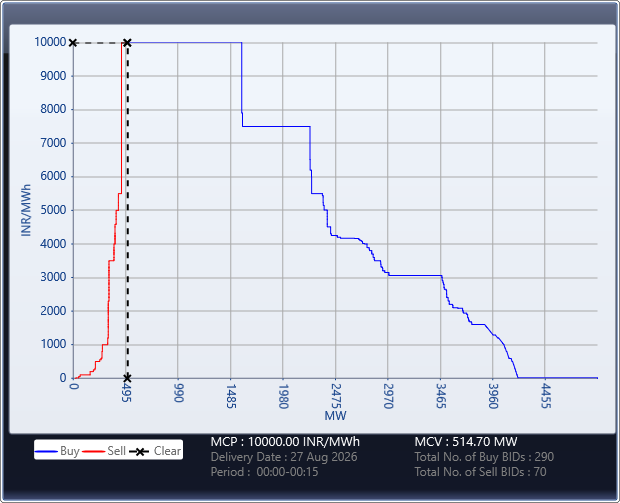Click the 1485 x-axis label
The height and width of the screenshot is (503, 620).
click(231, 396)
